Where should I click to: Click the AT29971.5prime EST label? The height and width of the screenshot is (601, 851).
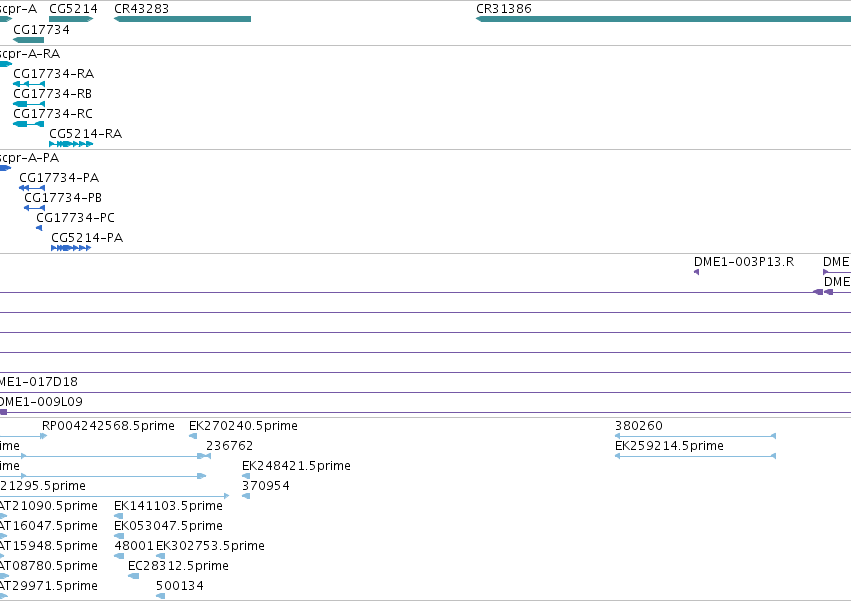(x=49, y=586)
